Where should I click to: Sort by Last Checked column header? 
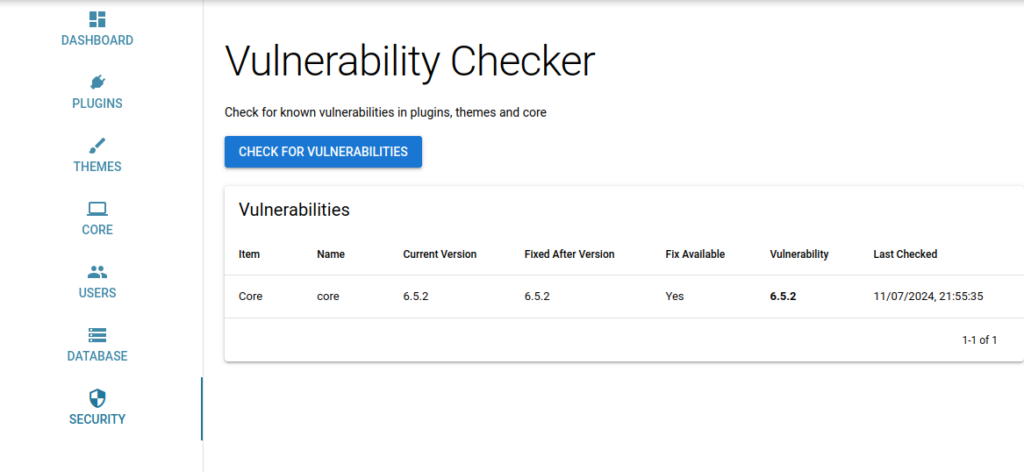905,255
